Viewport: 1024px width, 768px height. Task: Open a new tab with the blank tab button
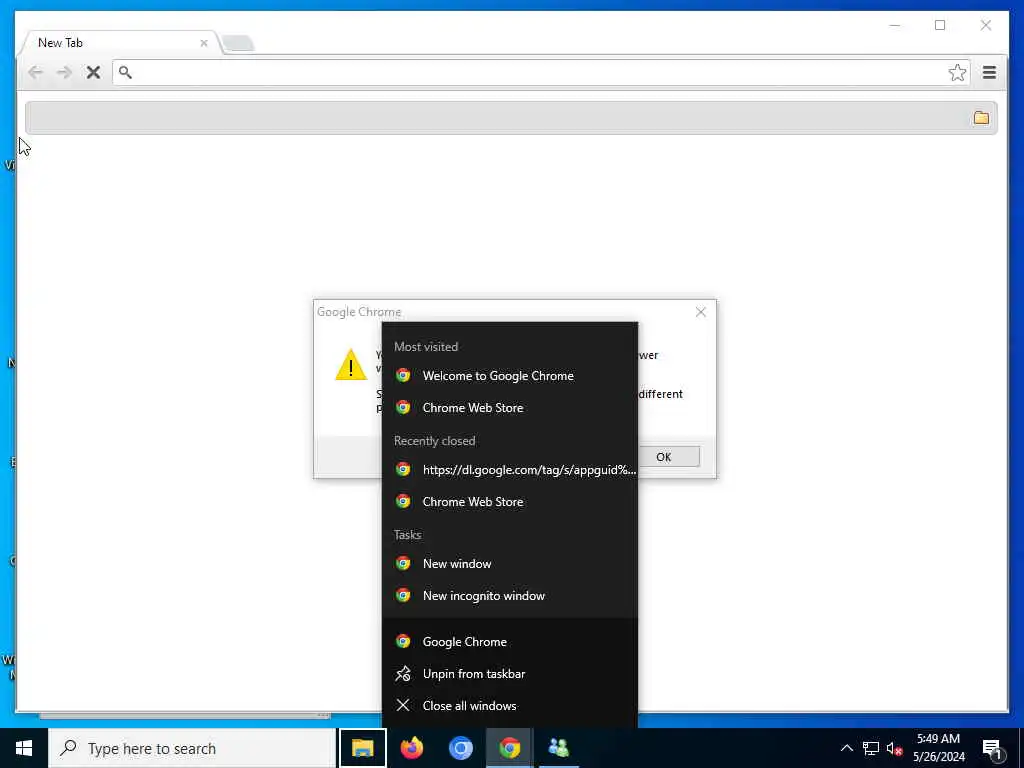238,44
